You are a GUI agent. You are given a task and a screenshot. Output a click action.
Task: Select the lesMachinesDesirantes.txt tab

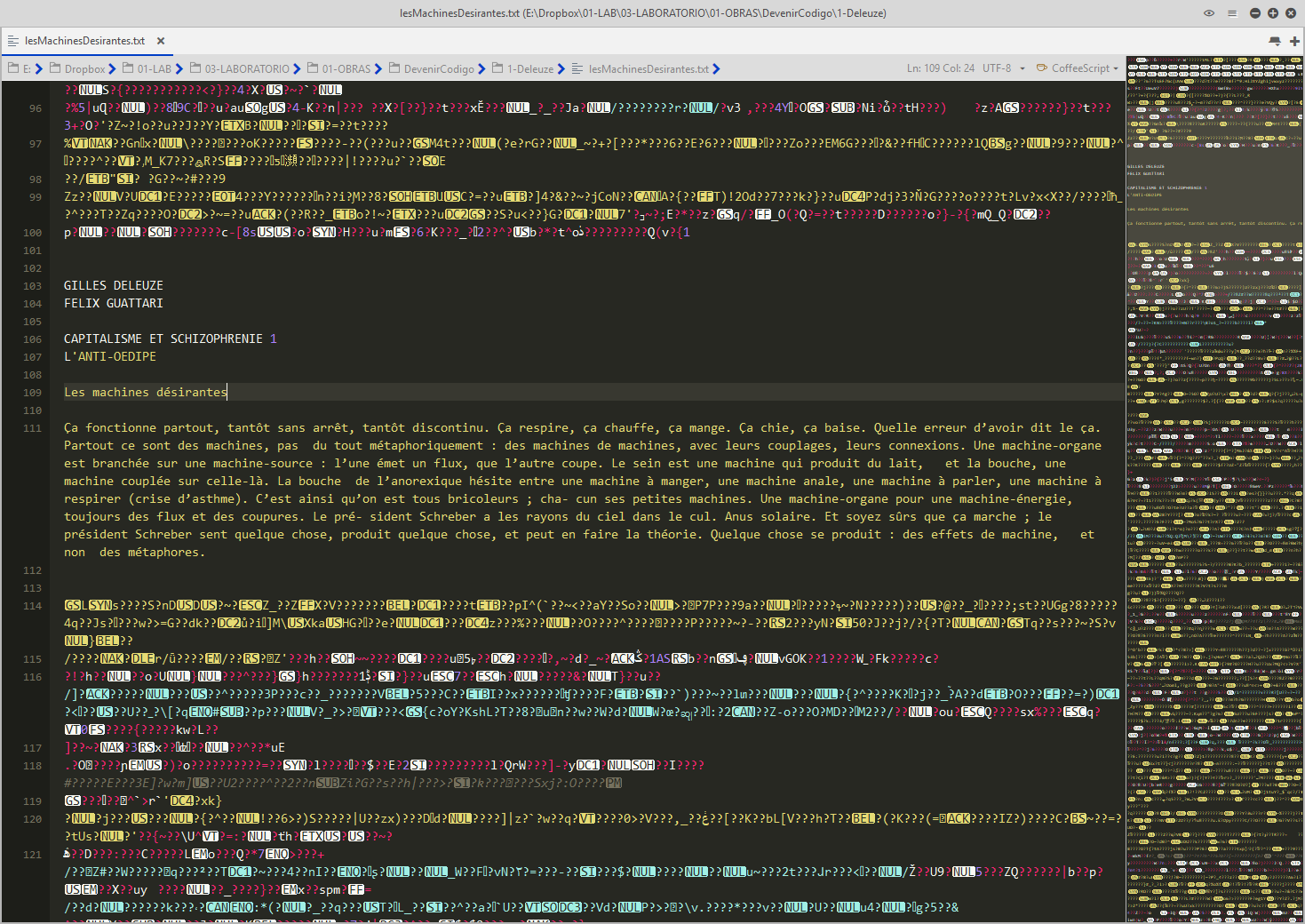point(84,41)
